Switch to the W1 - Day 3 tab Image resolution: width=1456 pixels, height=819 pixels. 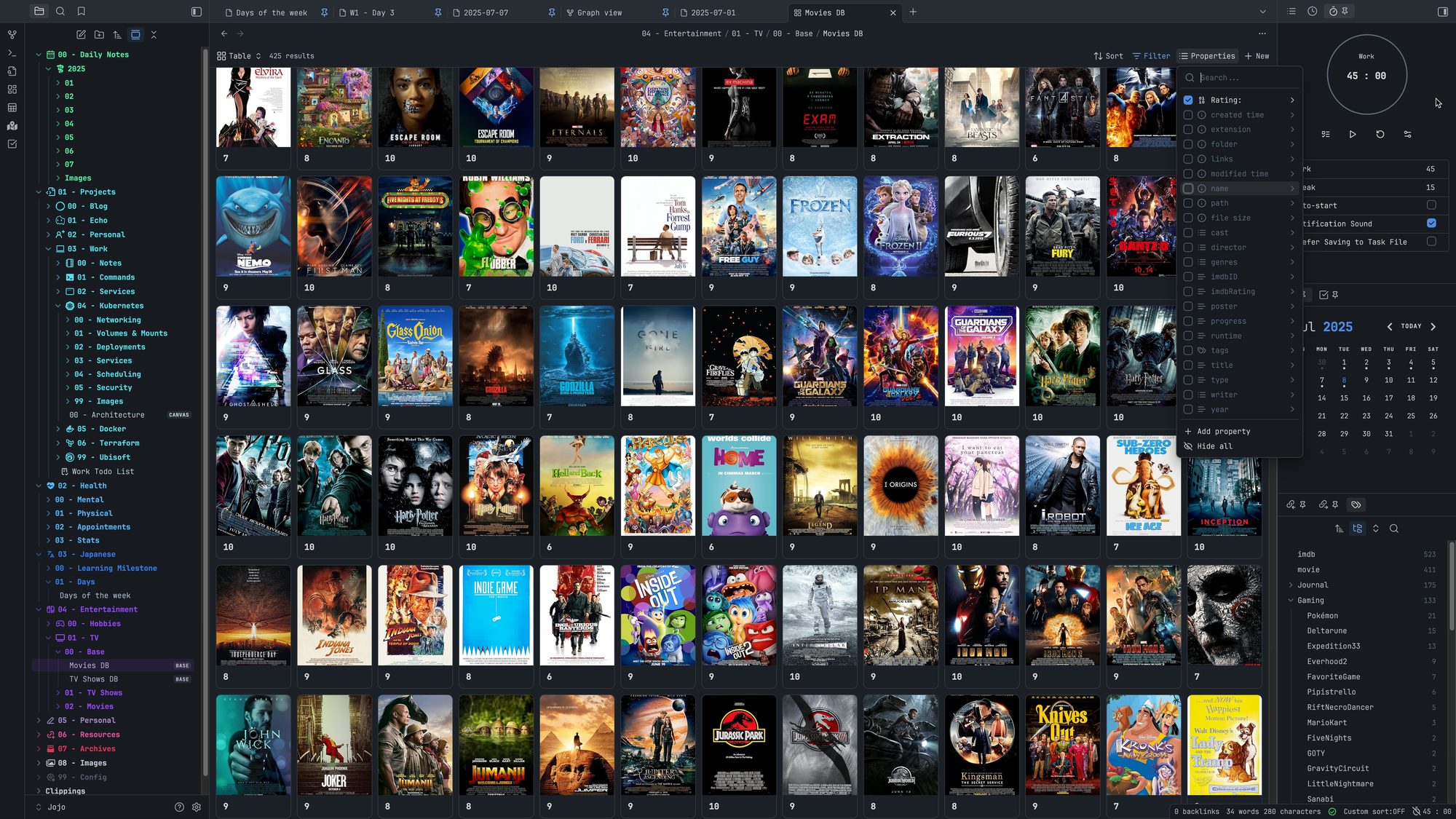(x=371, y=12)
